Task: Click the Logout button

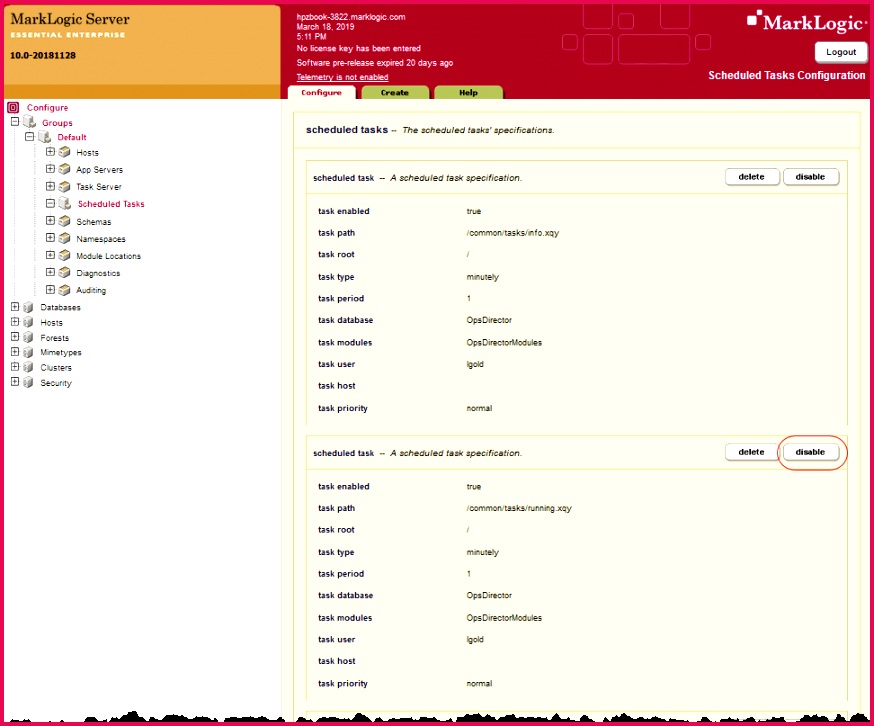Action: (x=841, y=52)
